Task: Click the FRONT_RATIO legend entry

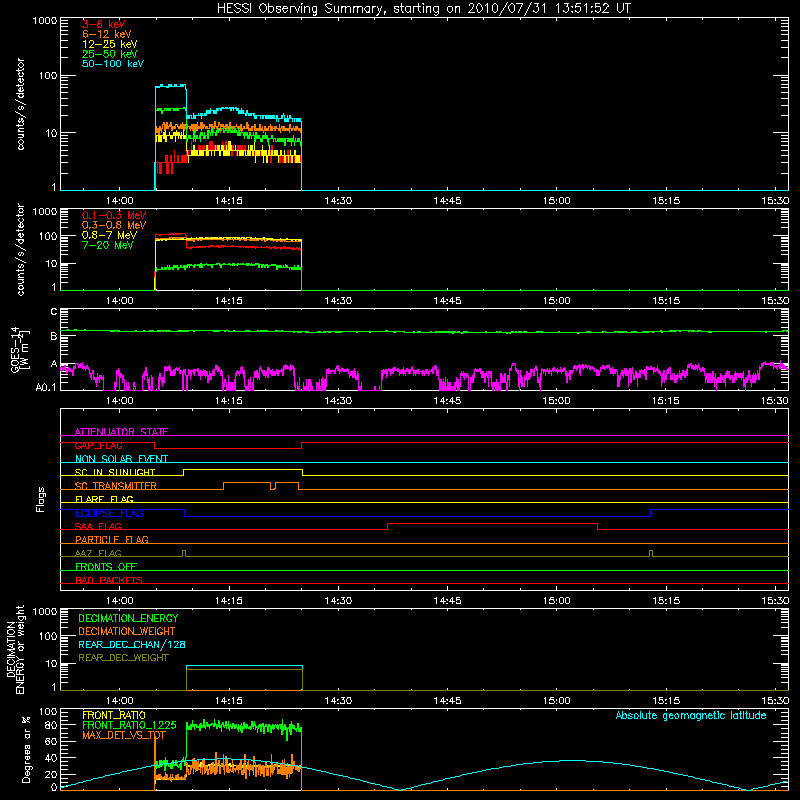Action: [x=114, y=715]
